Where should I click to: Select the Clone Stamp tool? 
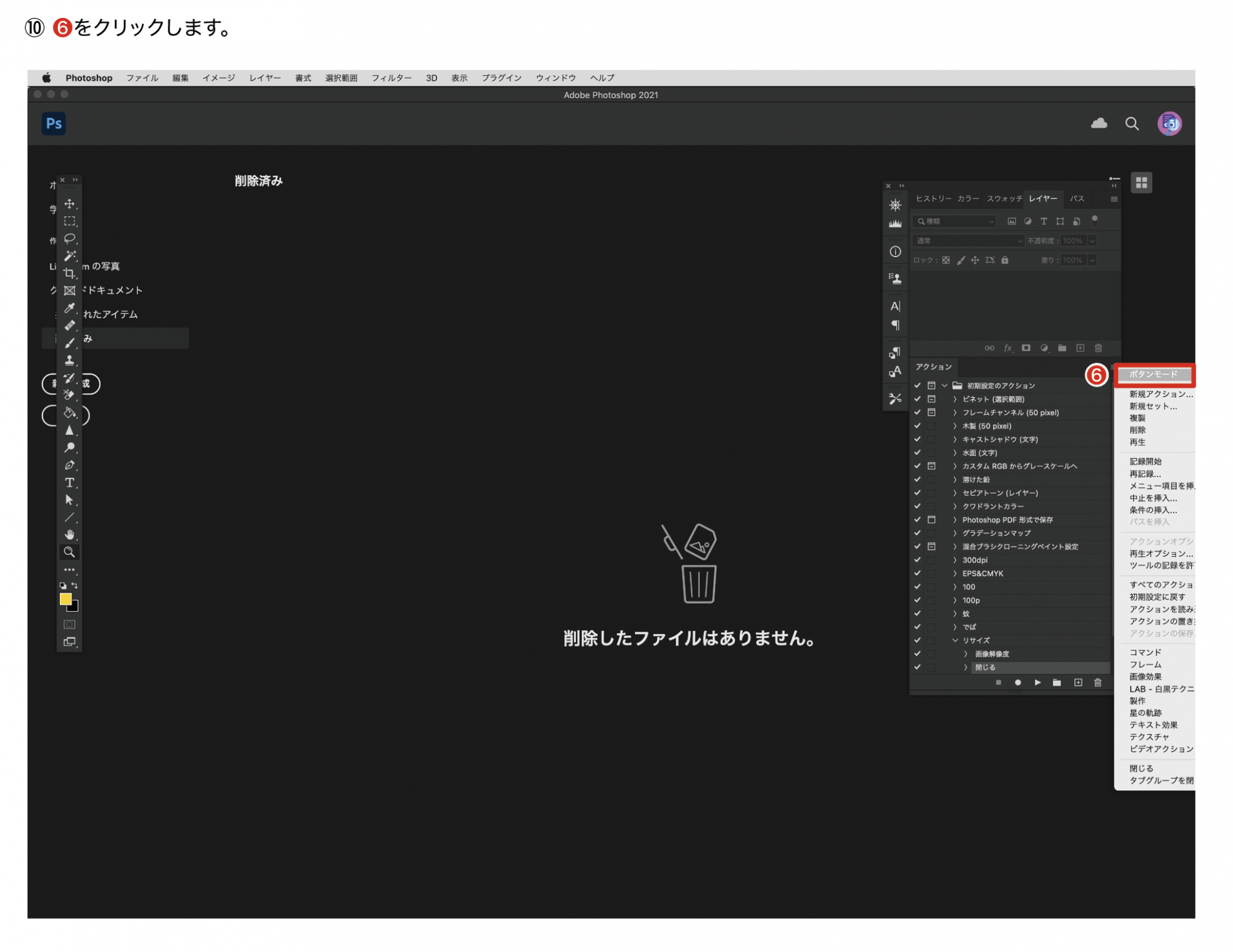click(x=70, y=360)
